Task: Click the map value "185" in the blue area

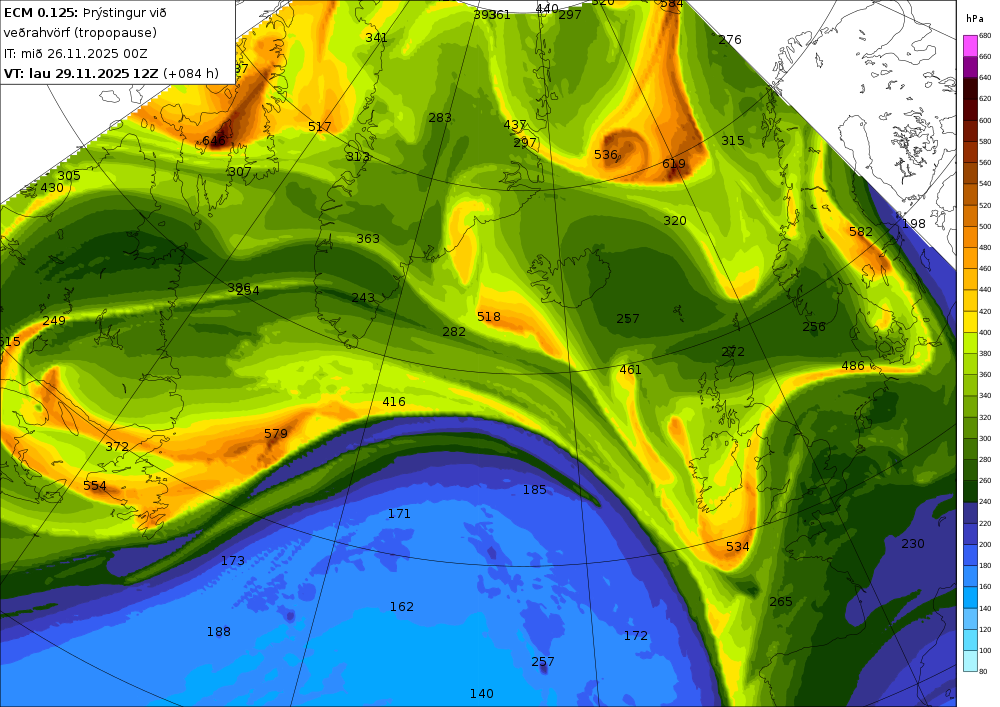Action: tap(534, 490)
